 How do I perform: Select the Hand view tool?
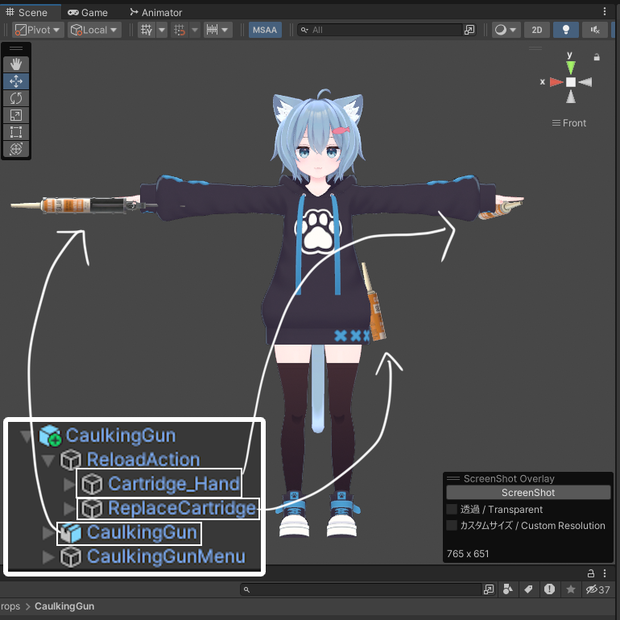coord(16,64)
